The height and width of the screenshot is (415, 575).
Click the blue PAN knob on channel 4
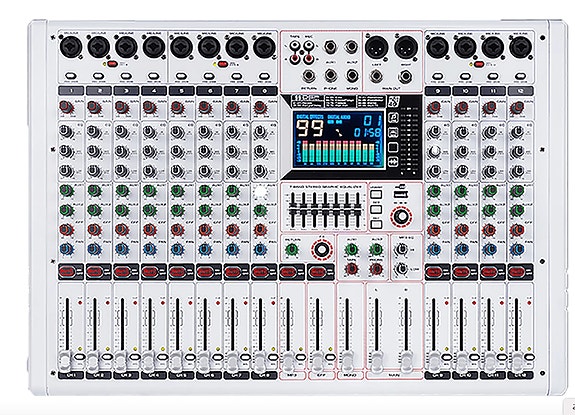(150, 249)
